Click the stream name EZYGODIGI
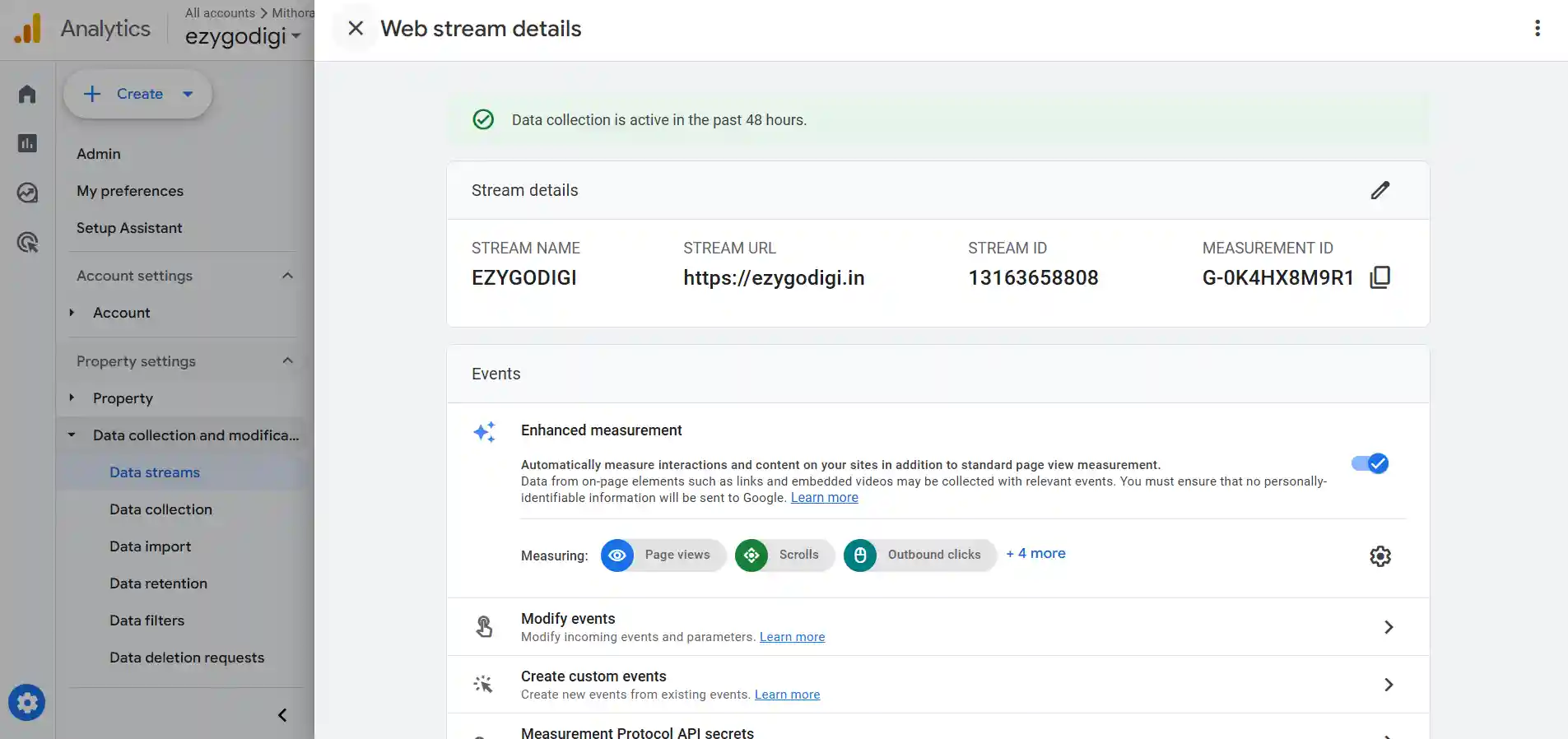Image resolution: width=1568 pixels, height=739 pixels. point(523,278)
